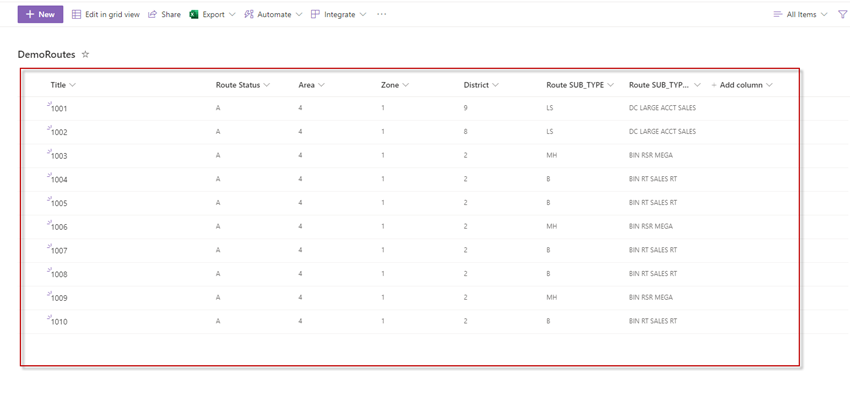Image resolution: width=850 pixels, height=406 pixels.
Task: Open list item 1006
Action: pos(59,227)
